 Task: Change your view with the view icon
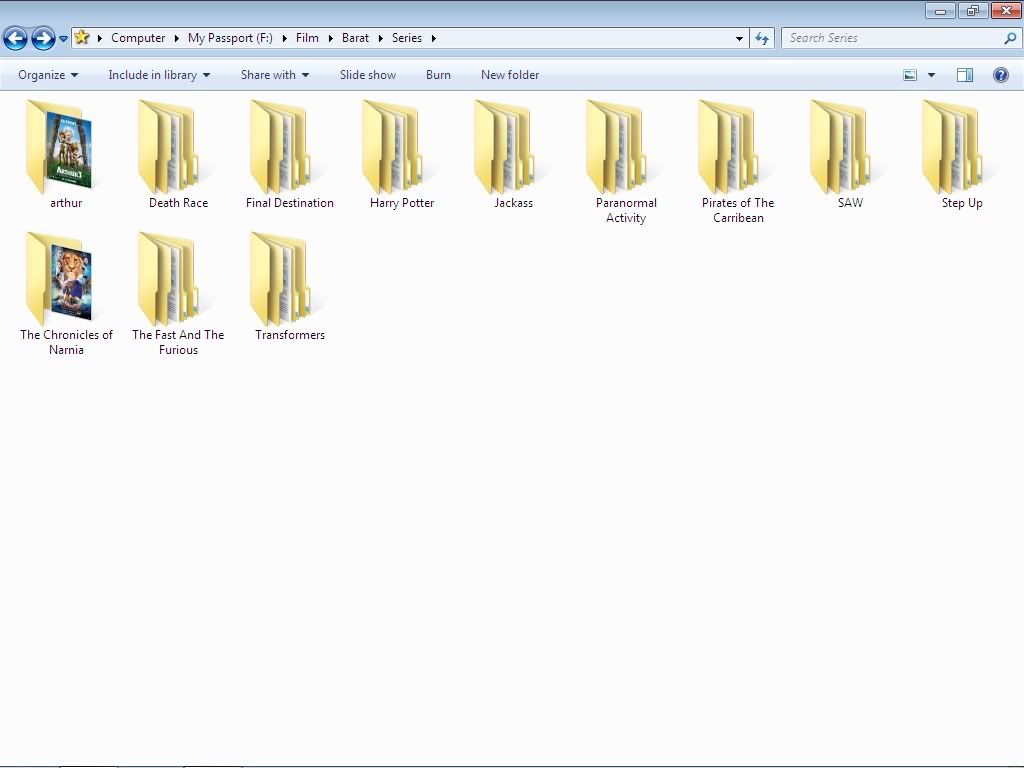click(x=910, y=75)
